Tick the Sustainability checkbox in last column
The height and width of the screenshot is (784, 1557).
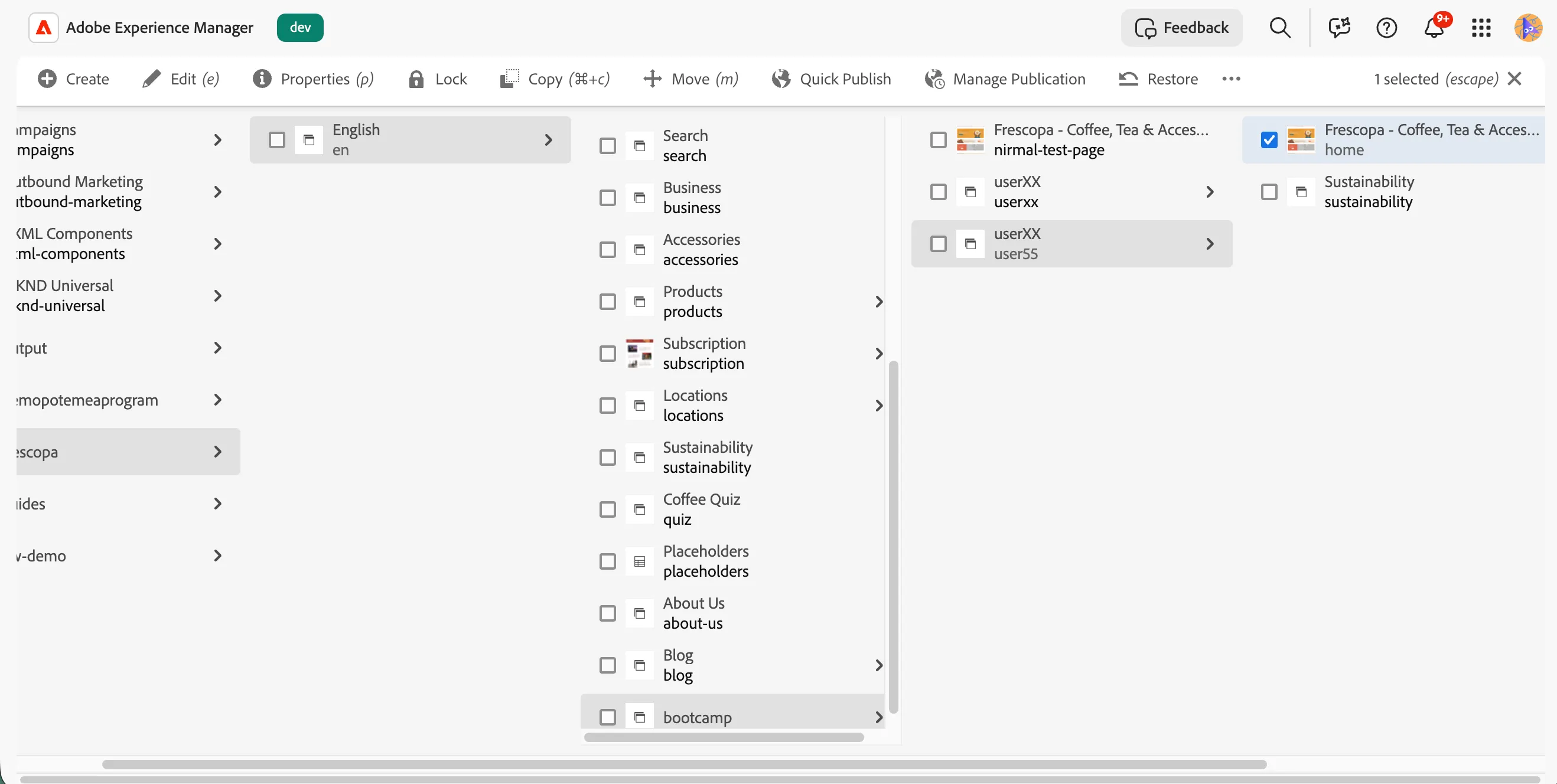(1269, 192)
